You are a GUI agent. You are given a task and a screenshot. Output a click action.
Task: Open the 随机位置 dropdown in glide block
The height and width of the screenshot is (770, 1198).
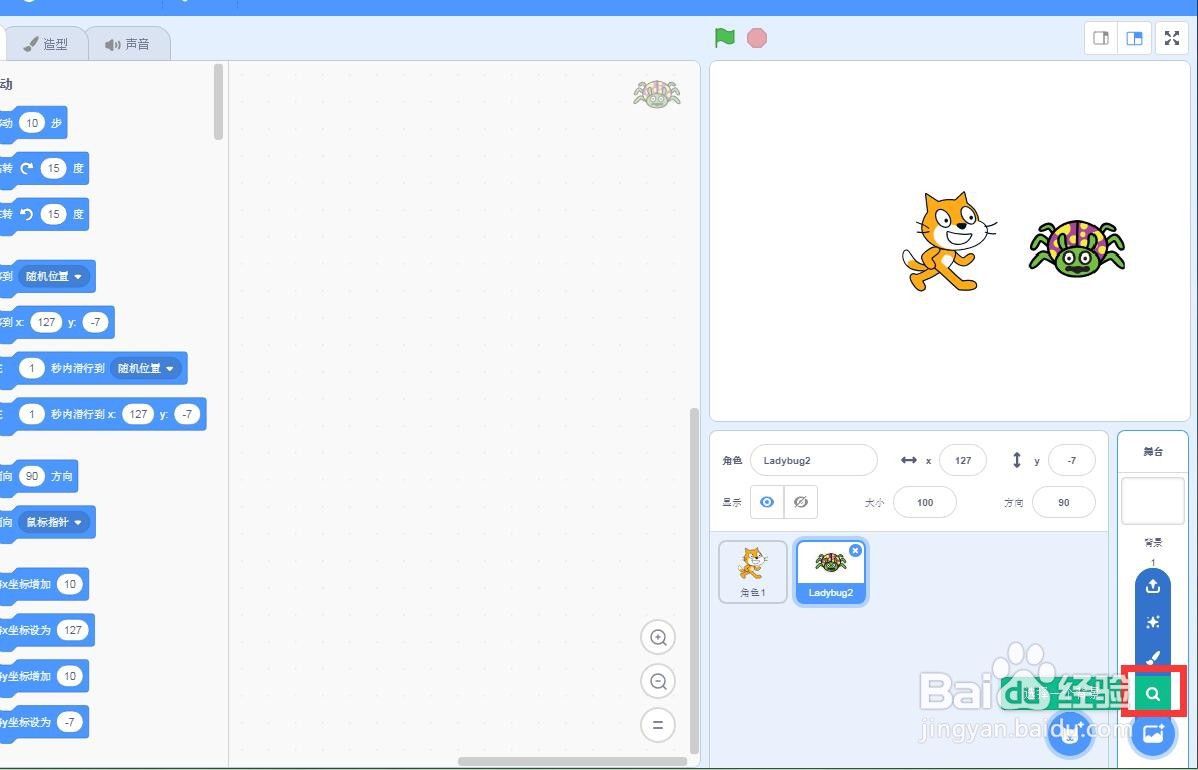(x=145, y=368)
